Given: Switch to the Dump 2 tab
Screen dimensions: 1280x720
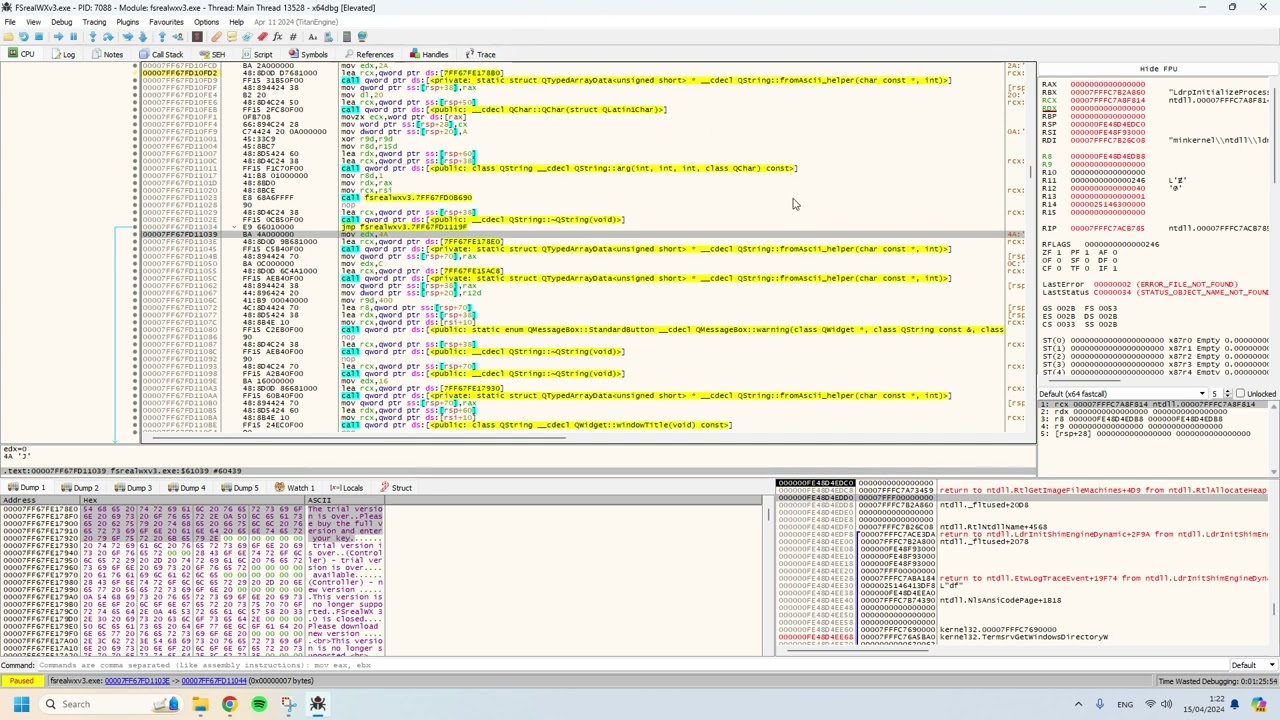Looking at the screenshot, I should (x=79, y=488).
